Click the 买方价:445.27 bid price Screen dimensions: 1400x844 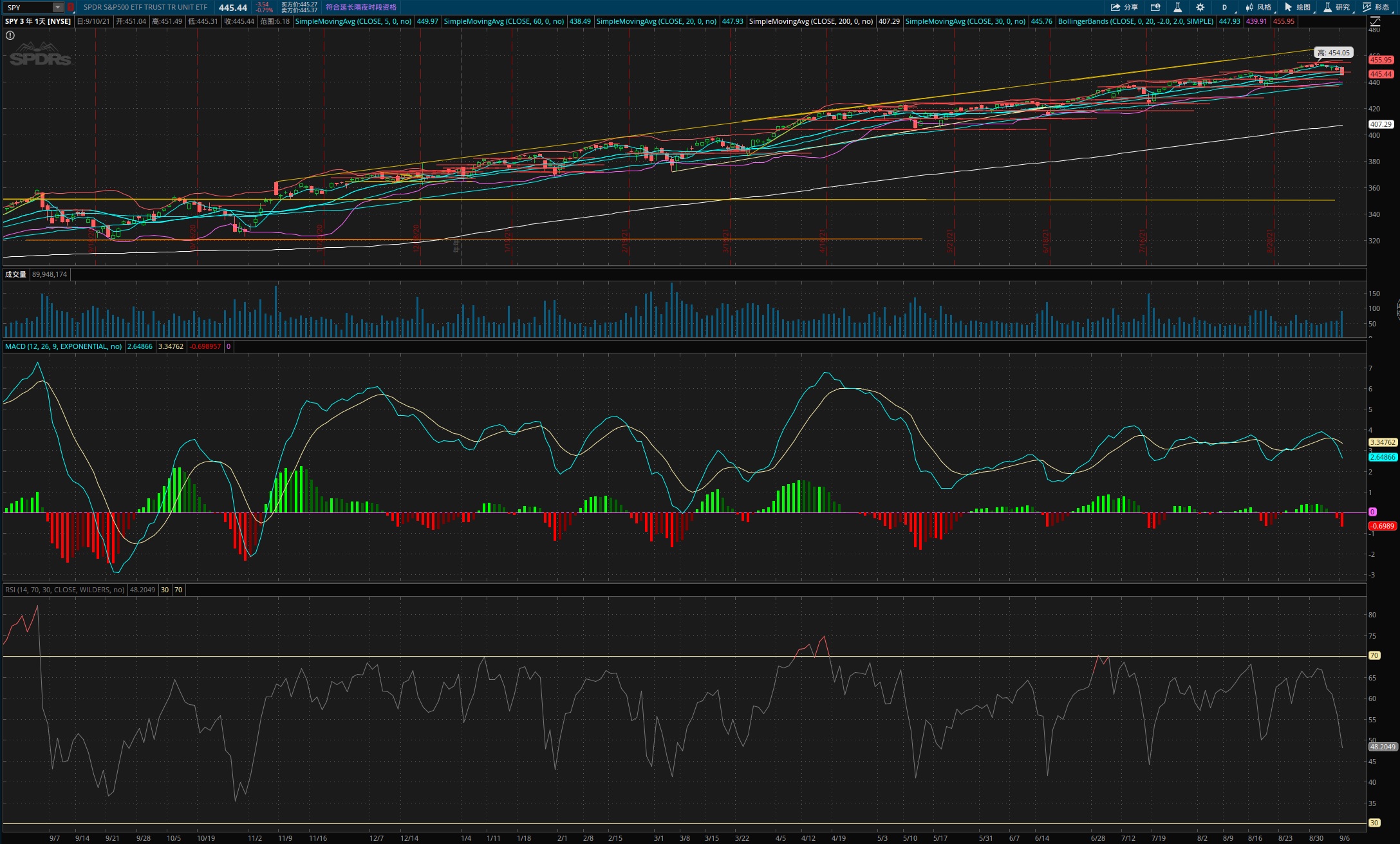[x=299, y=4]
